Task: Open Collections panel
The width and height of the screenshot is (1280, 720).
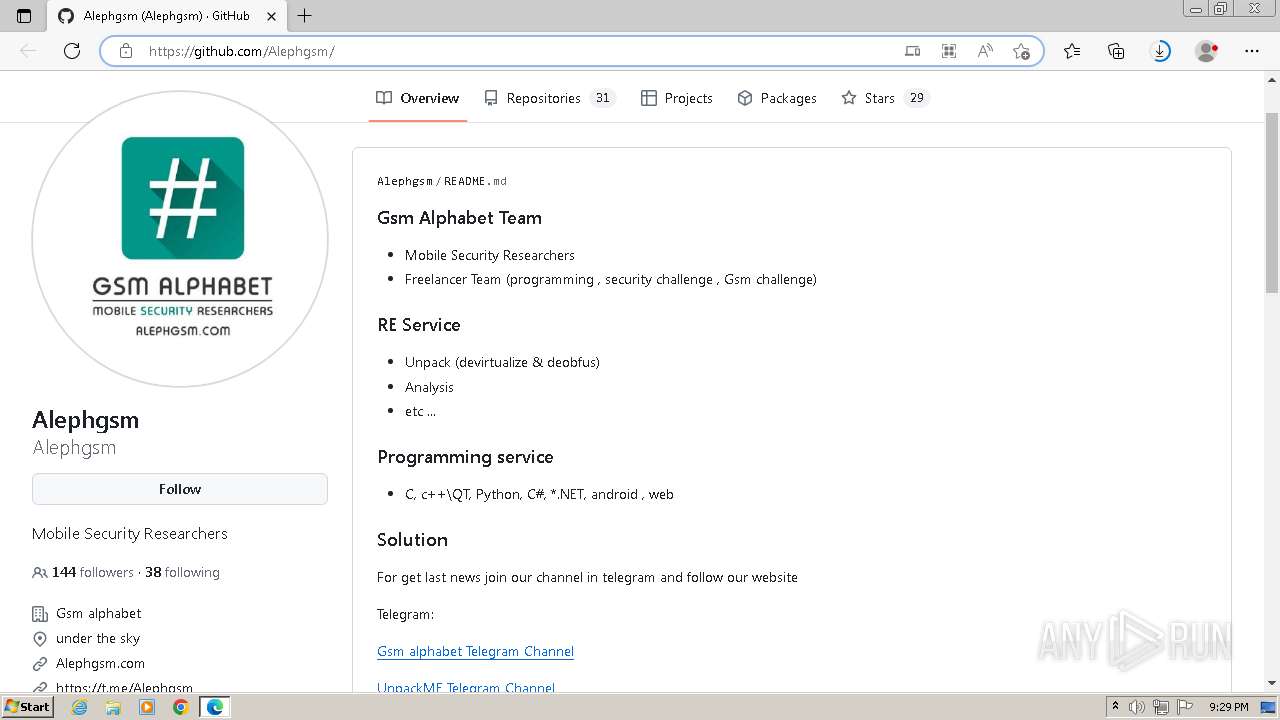Action: 1116,51
